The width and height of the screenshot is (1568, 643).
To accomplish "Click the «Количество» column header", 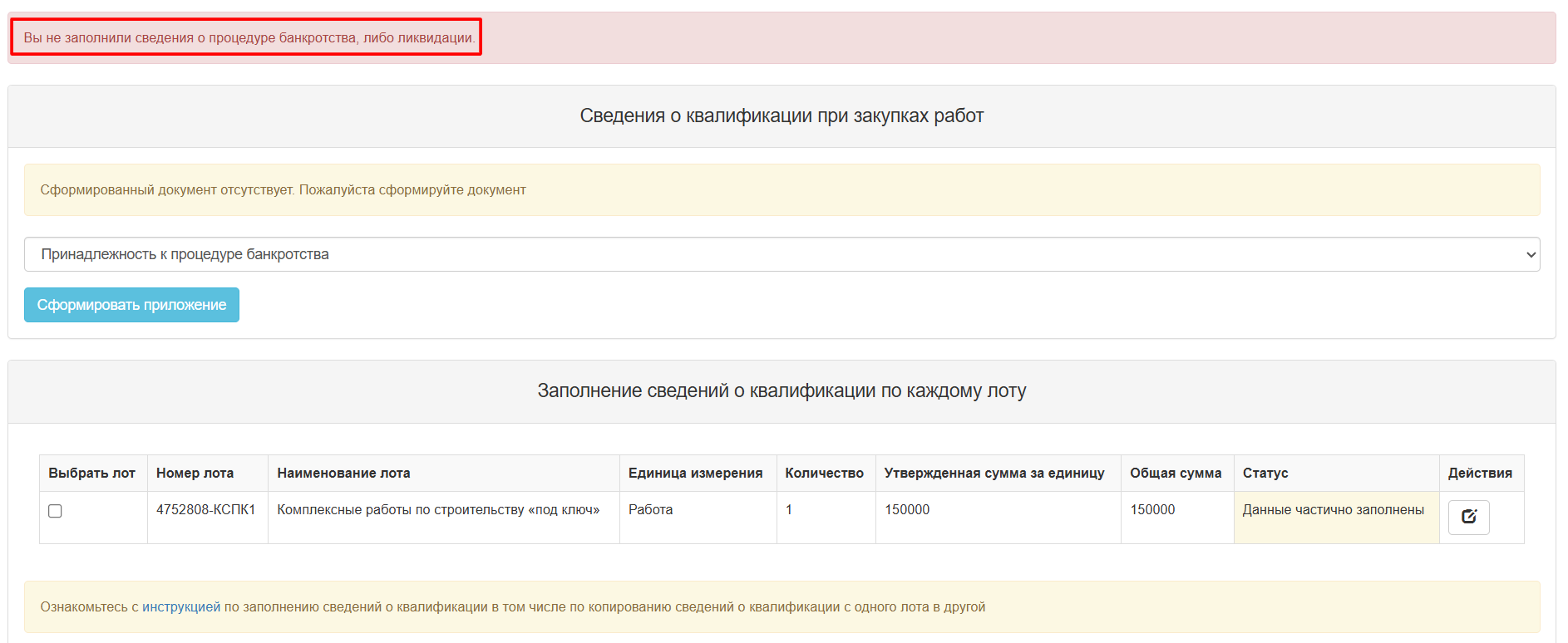I will (824, 473).
